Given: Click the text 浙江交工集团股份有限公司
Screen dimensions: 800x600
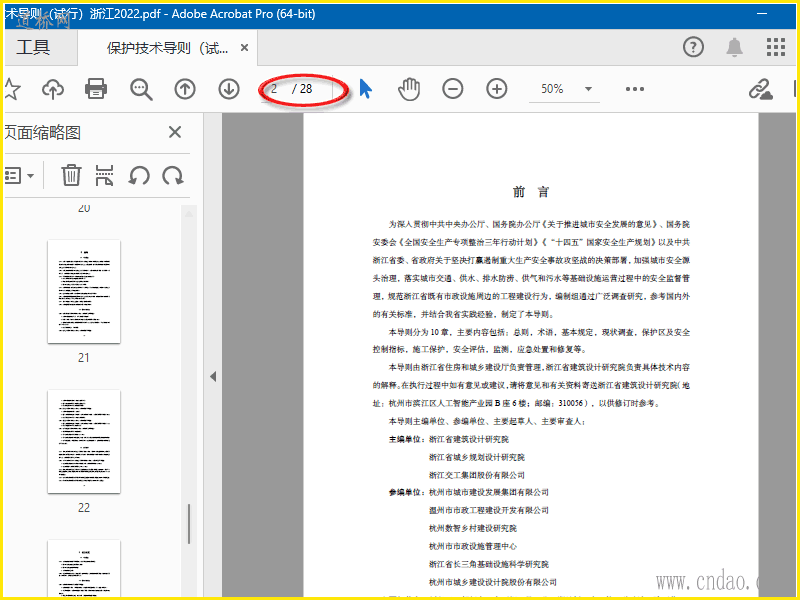Looking at the screenshot, I should point(477,475).
